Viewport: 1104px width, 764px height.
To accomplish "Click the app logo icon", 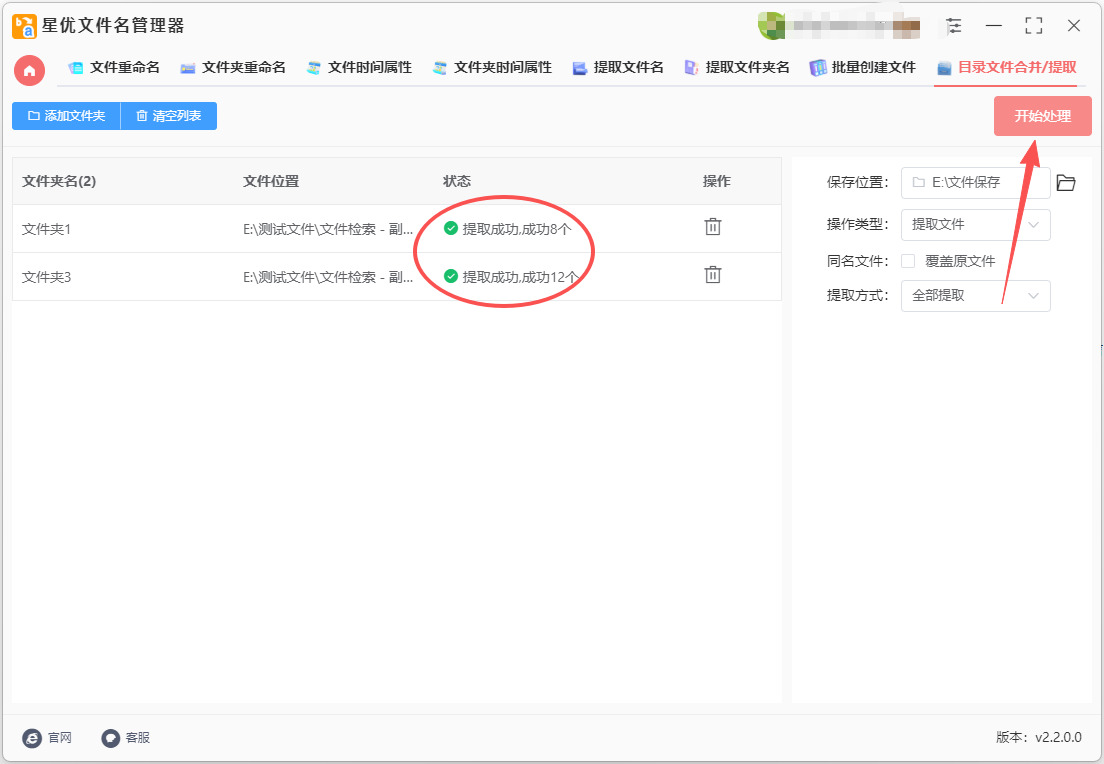I will [24, 26].
